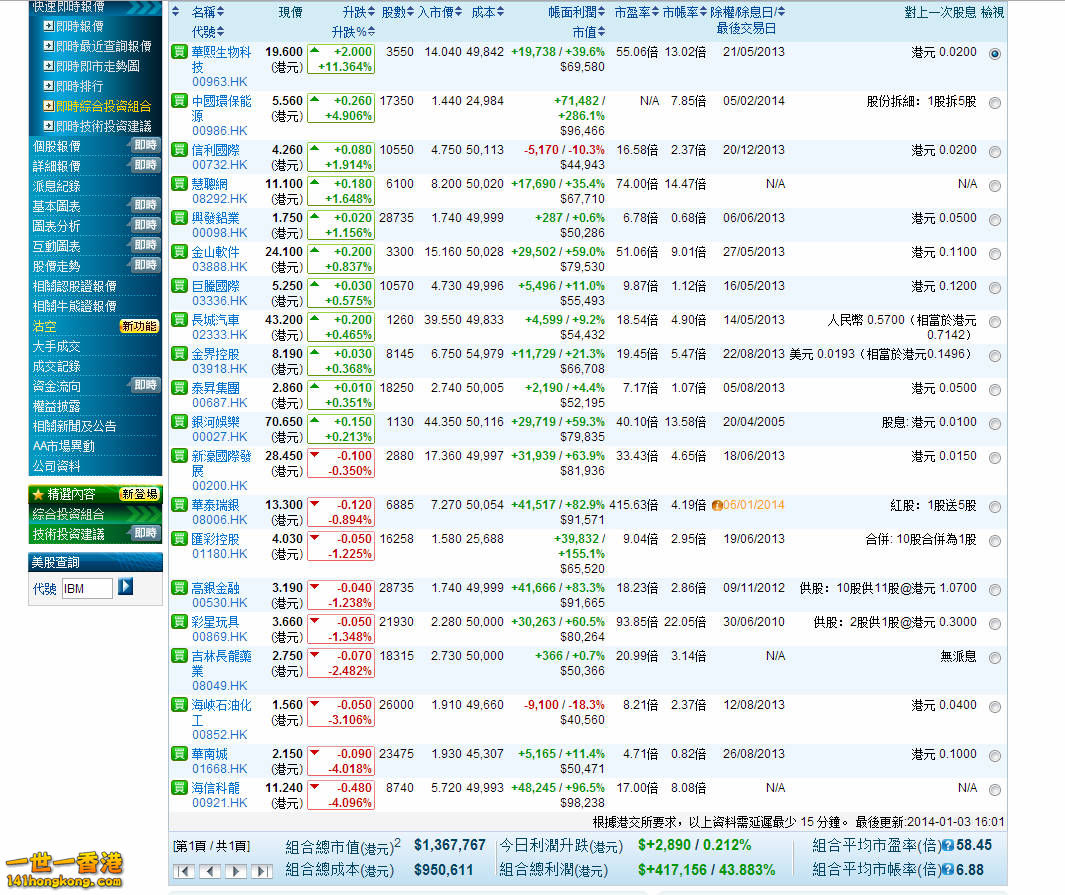Open stock link 00963.HK
Image resolution: width=1065 pixels, height=895 pixels.
coord(219,81)
